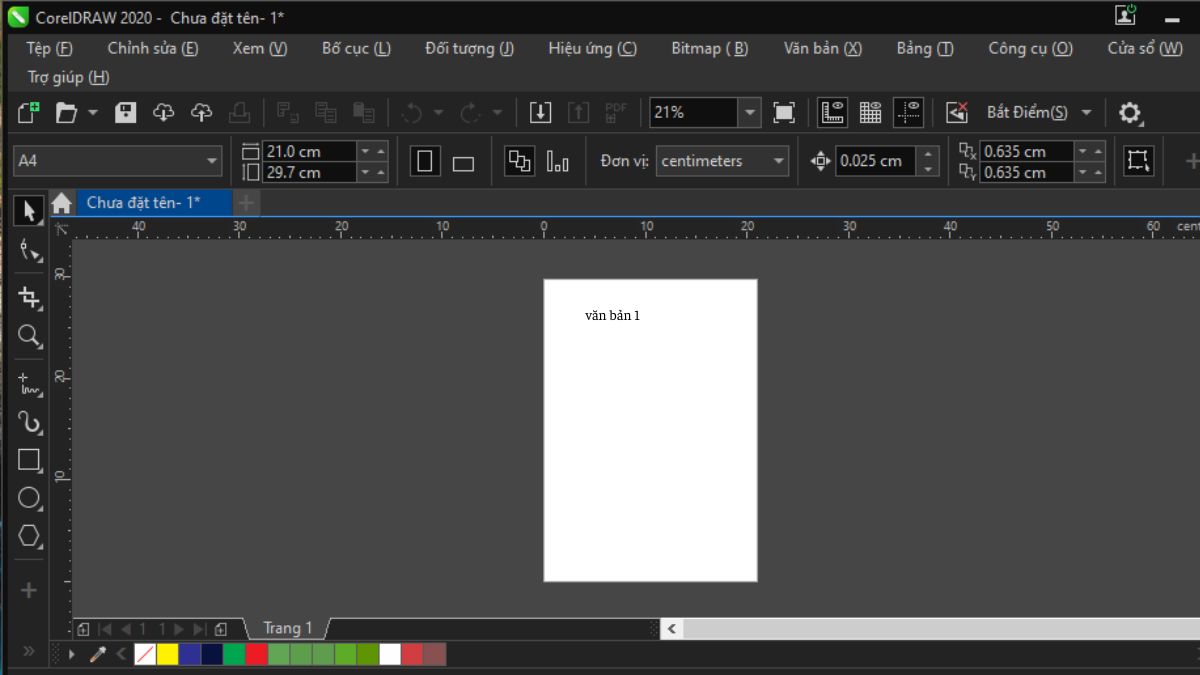
Task: Expand the redo history dropdown arrow
Action: point(497,112)
